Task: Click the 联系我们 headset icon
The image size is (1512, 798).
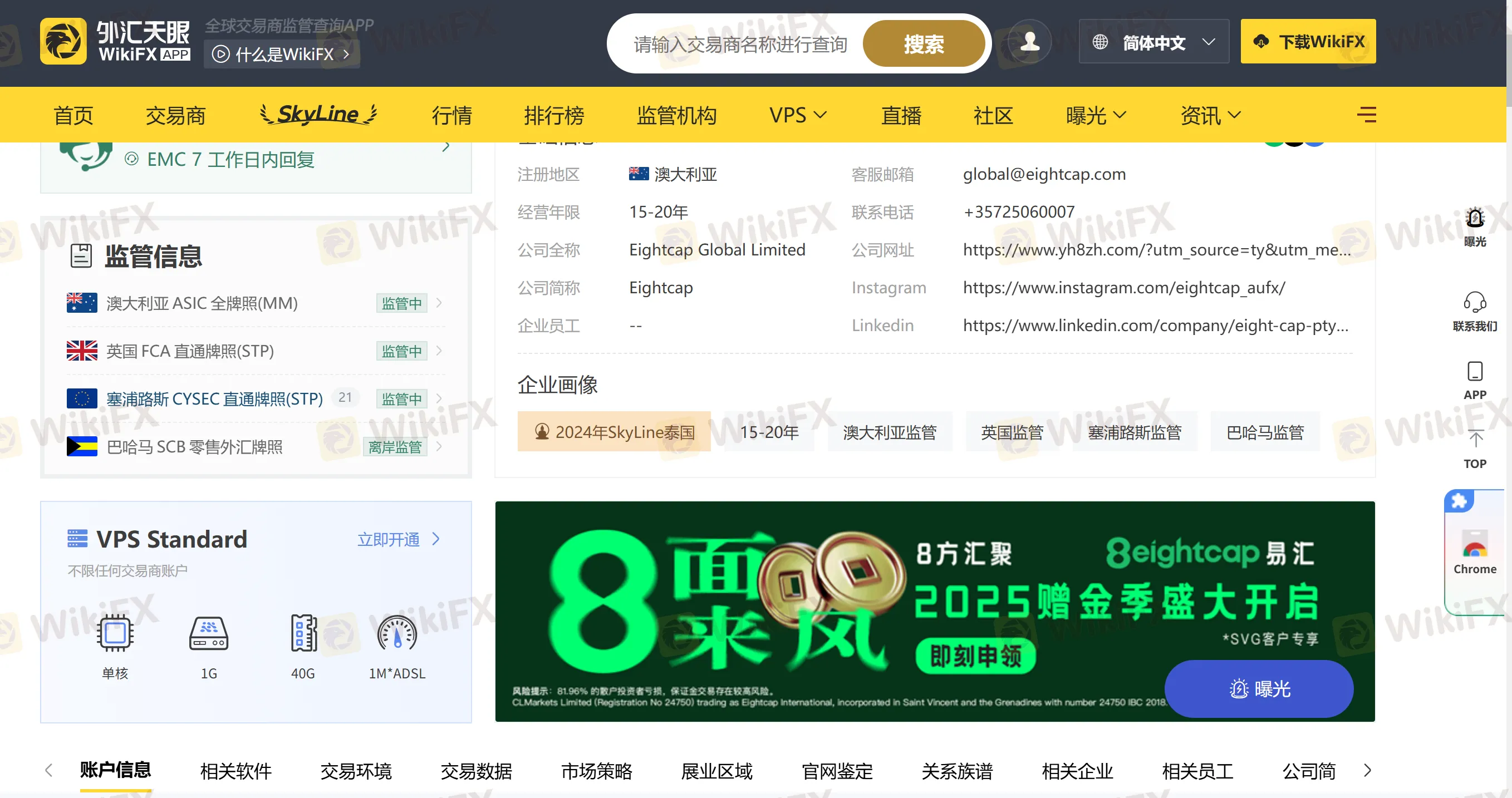Action: 1475,303
